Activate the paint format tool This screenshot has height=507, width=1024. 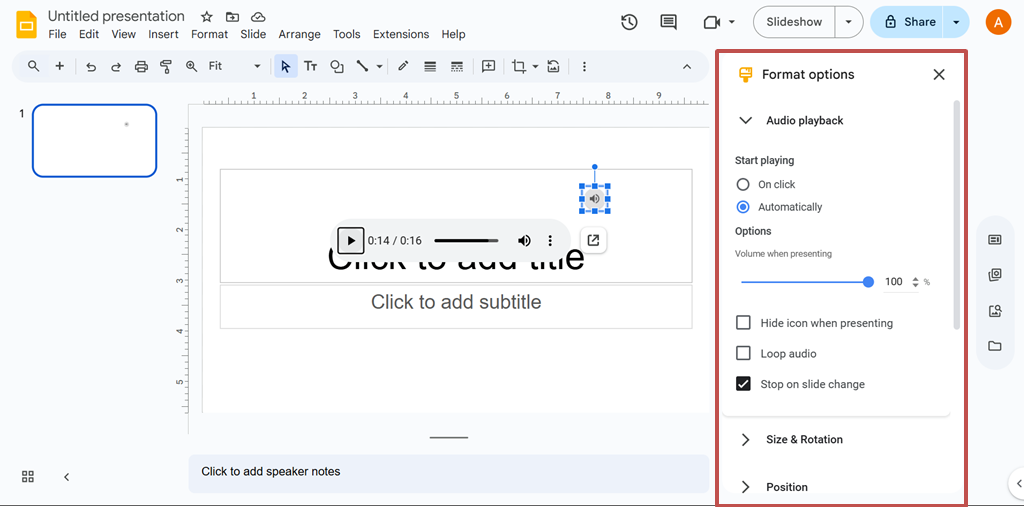[166, 66]
